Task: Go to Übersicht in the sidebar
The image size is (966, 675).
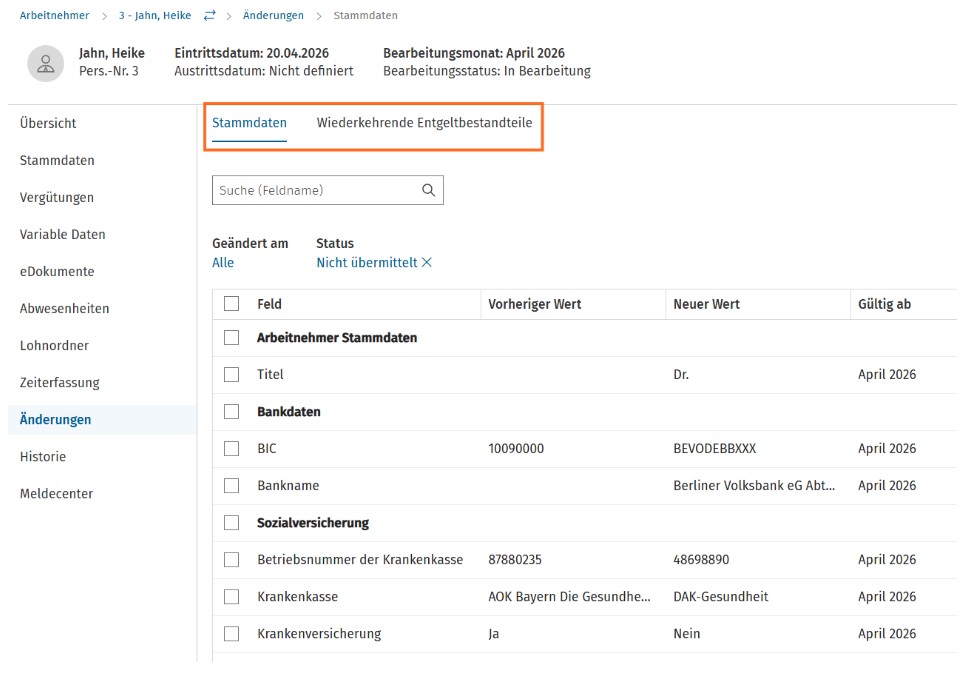Action: tap(48, 123)
